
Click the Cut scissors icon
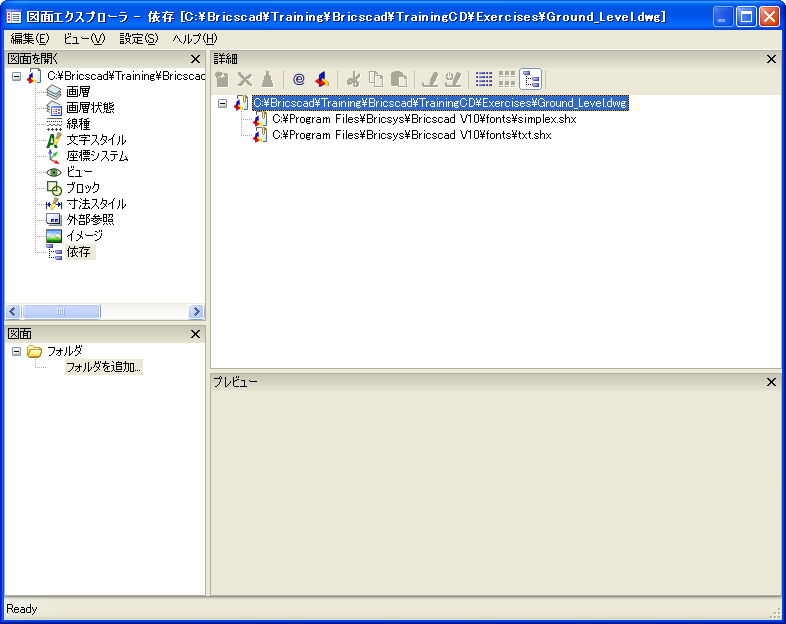[353, 79]
